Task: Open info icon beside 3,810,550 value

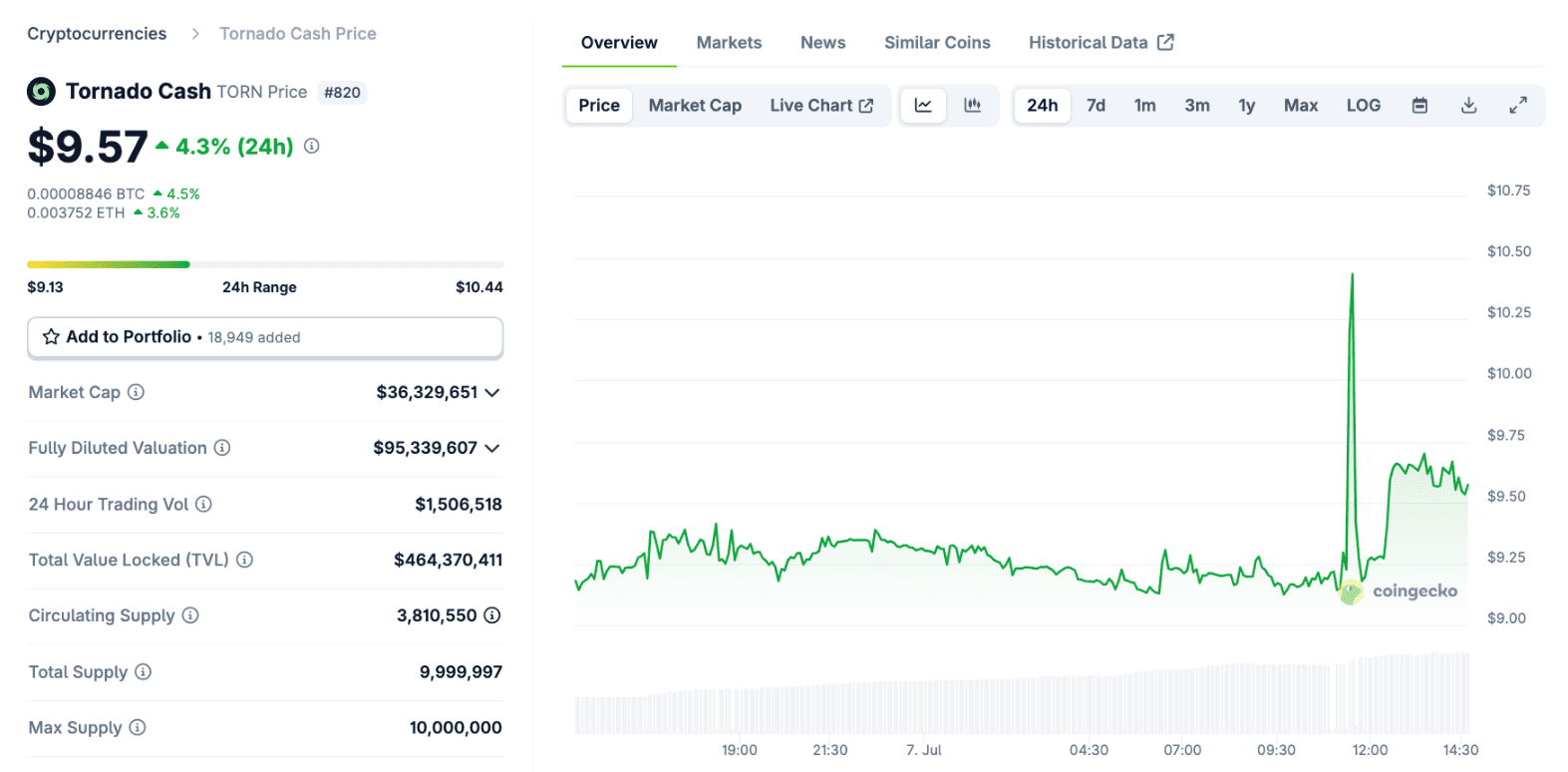Action: [492, 615]
